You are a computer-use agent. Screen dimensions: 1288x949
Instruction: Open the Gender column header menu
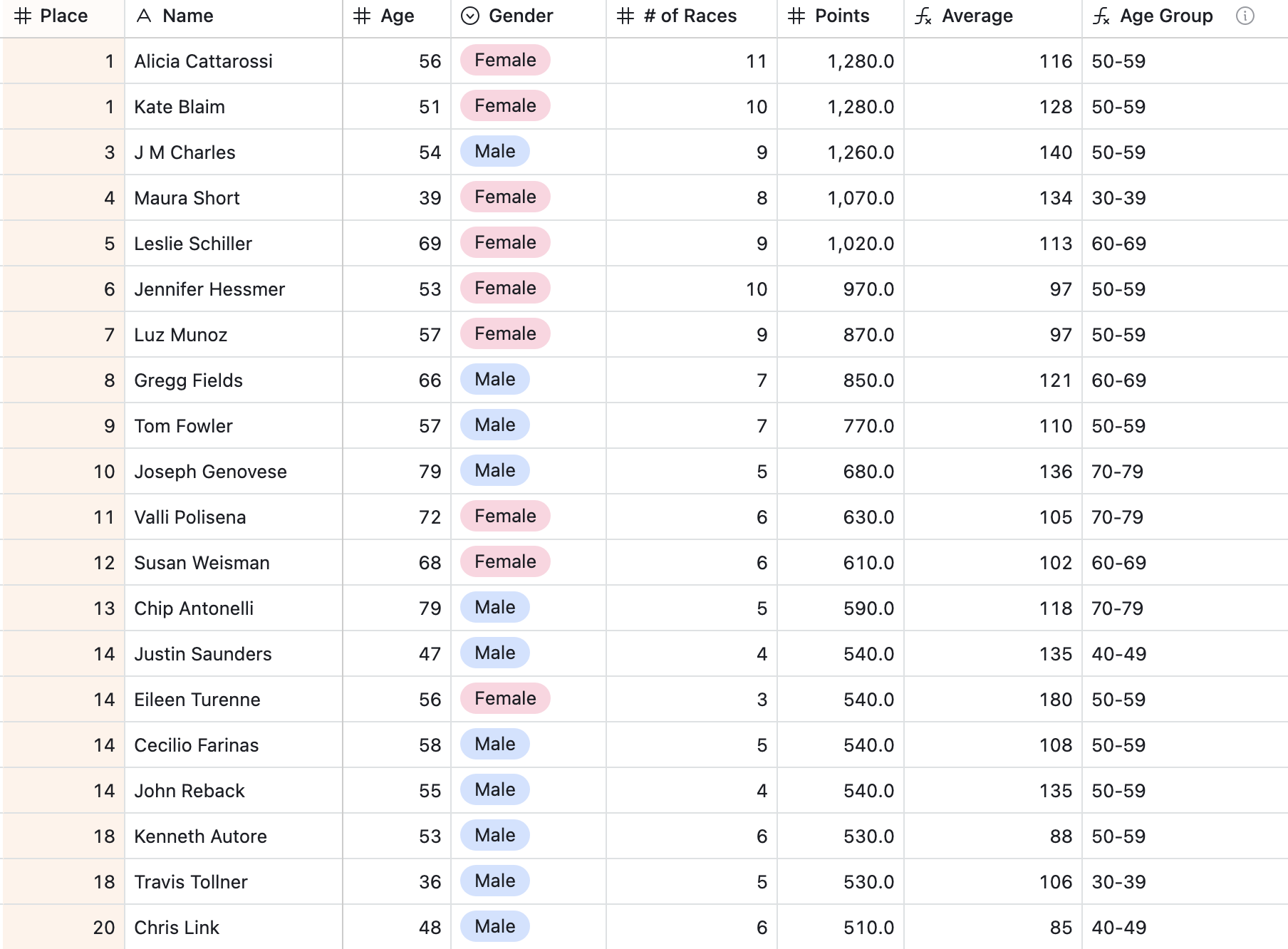click(528, 16)
